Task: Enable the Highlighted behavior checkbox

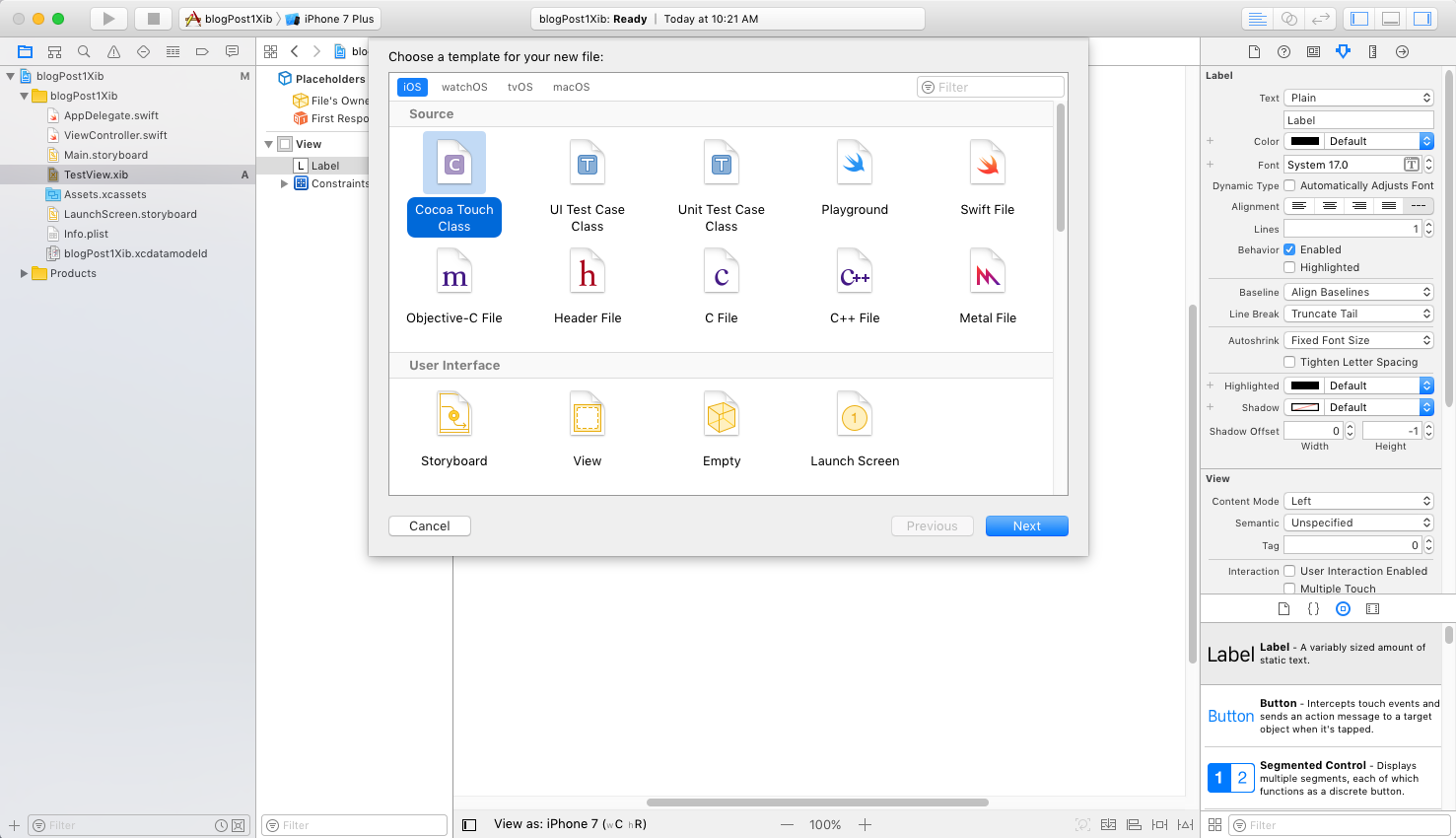Action: pos(1289,267)
